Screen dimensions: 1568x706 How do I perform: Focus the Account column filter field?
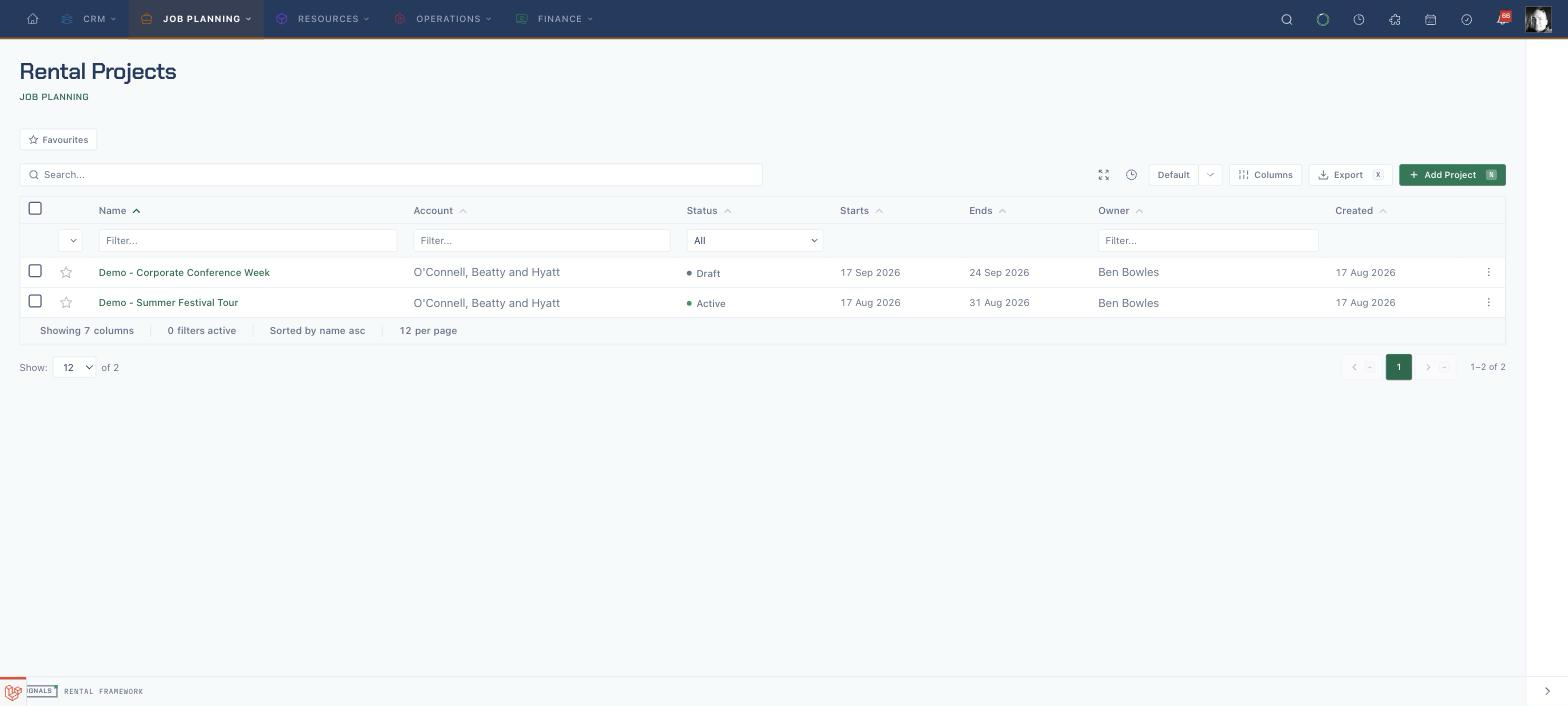tap(541, 240)
